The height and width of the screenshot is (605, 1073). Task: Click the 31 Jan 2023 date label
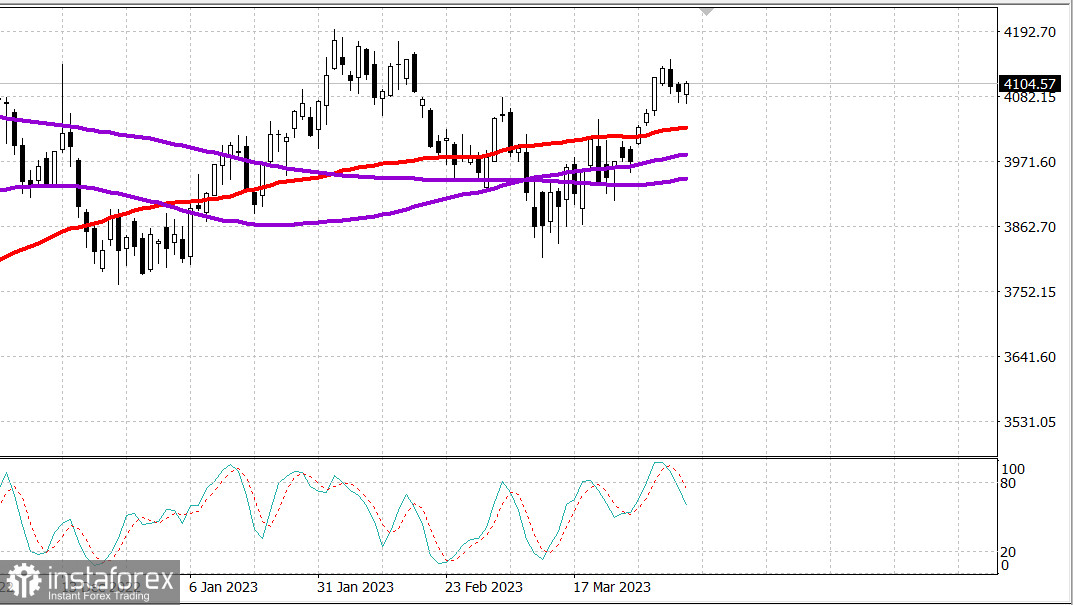tap(355, 587)
